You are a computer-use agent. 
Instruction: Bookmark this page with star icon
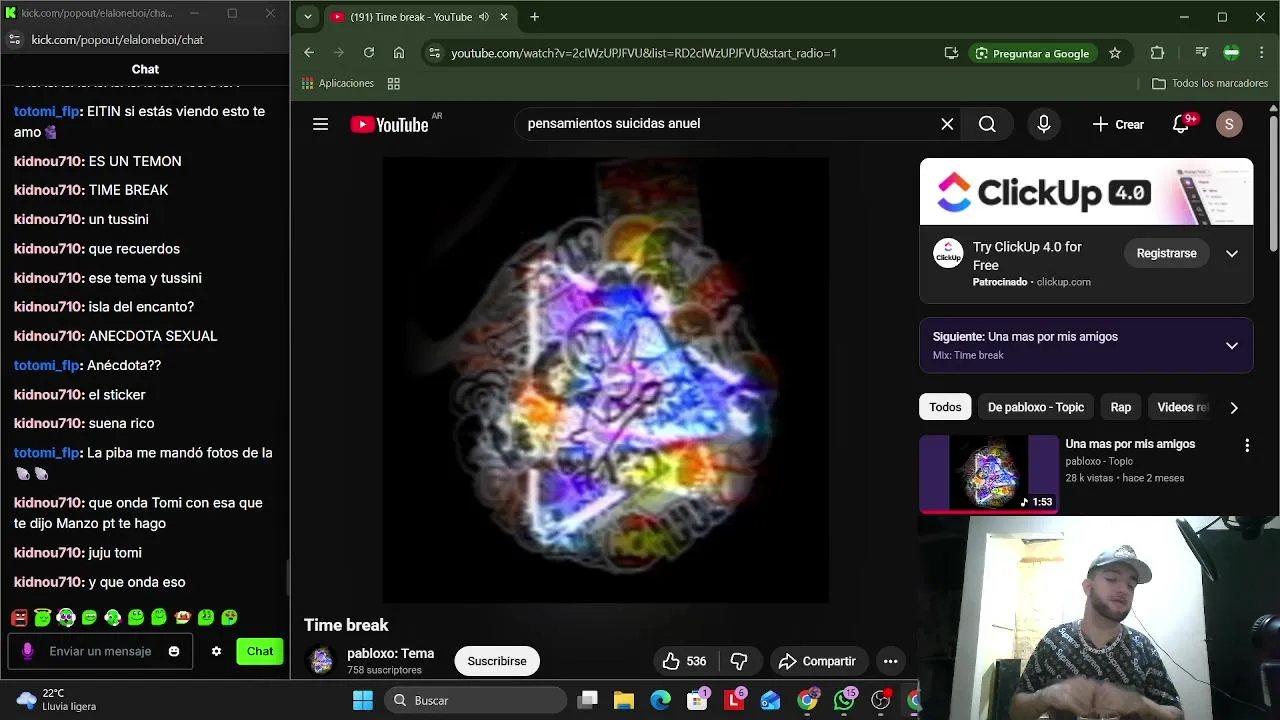point(1115,53)
